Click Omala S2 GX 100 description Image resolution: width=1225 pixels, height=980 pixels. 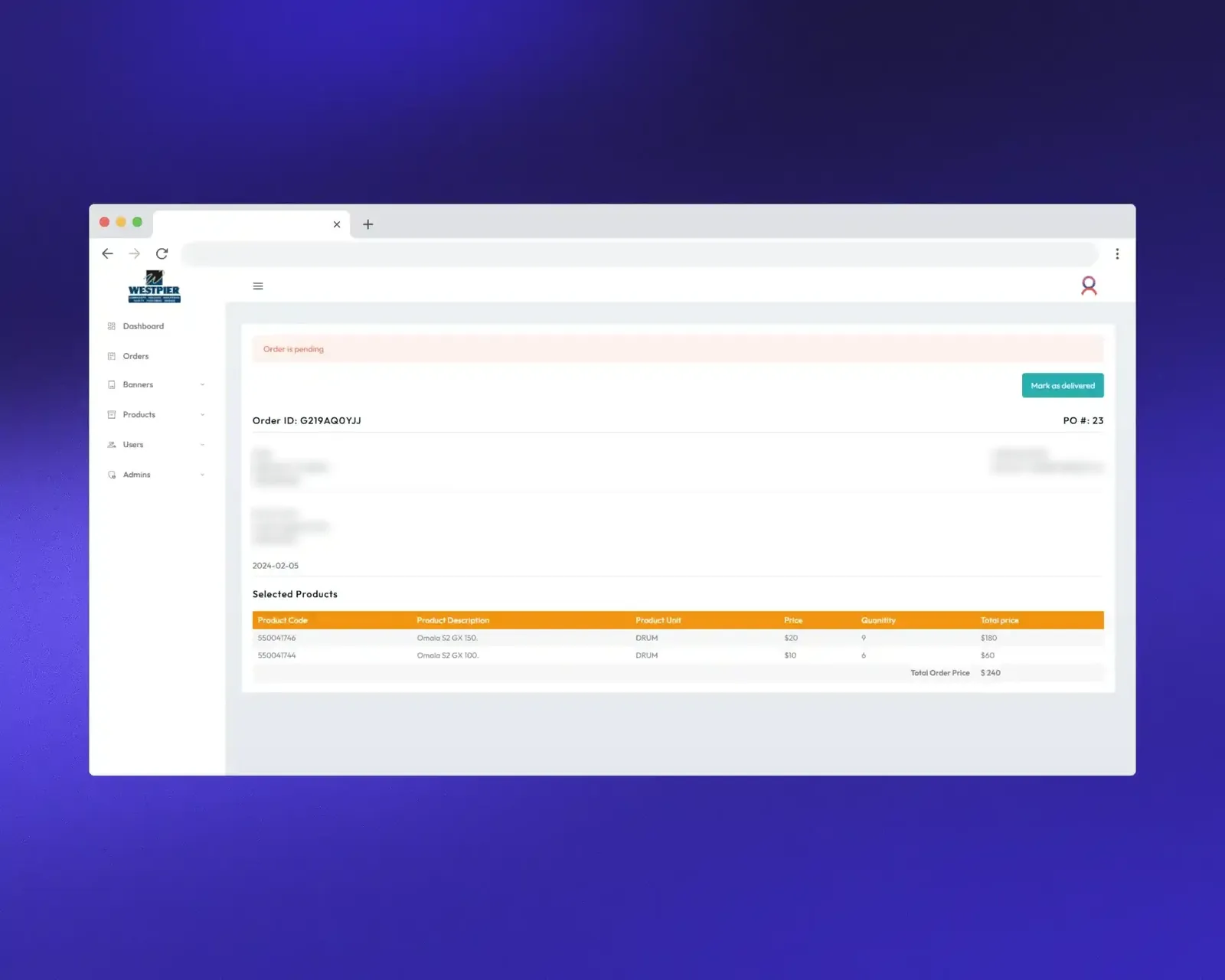coord(448,655)
